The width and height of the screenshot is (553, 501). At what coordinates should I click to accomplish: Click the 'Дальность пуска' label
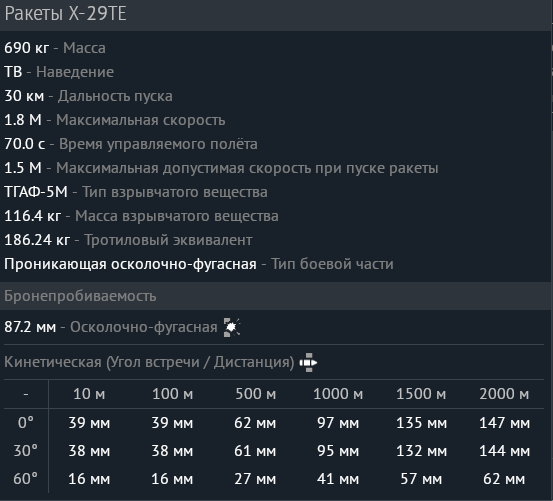point(115,96)
